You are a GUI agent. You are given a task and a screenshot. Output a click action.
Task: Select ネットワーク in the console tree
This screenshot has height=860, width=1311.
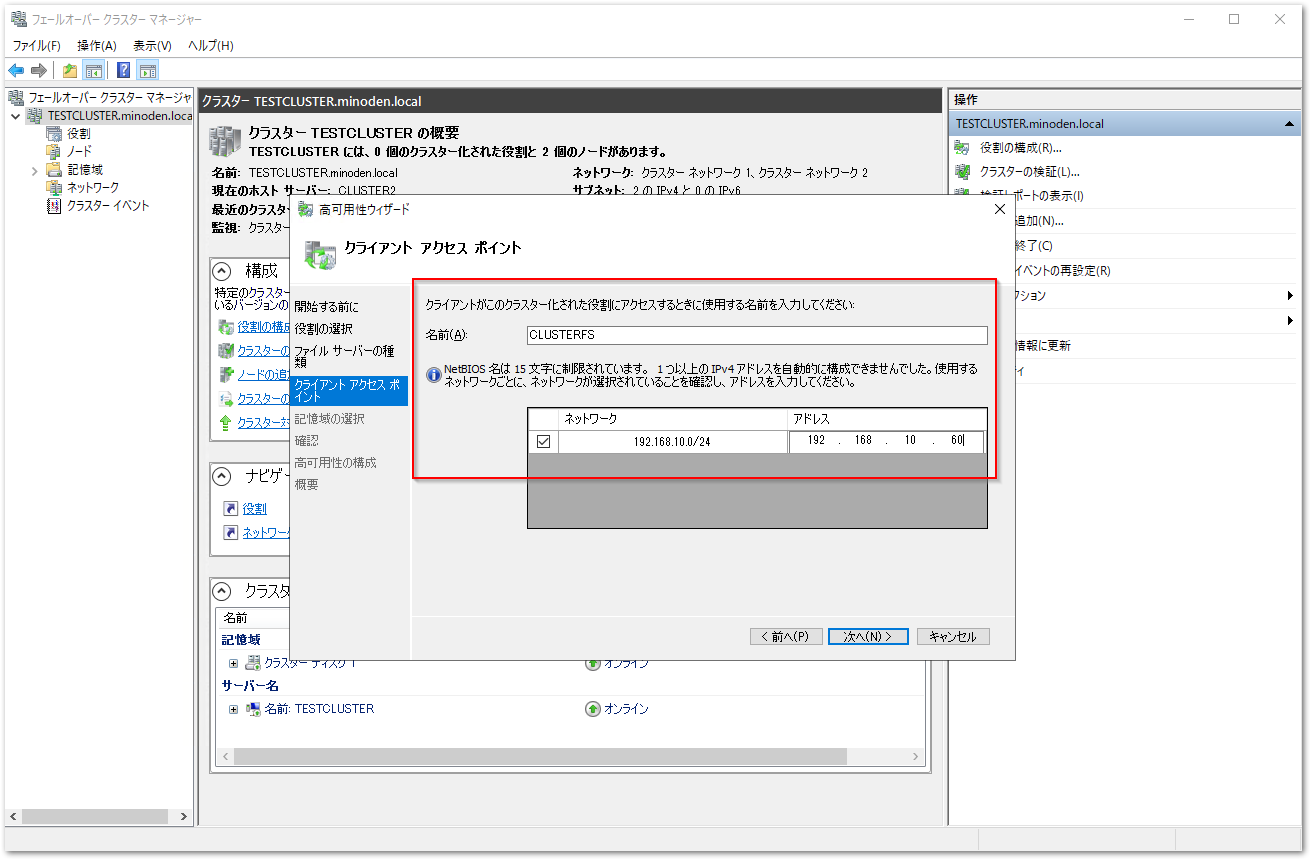pyautogui.click(x=93, y=188)
